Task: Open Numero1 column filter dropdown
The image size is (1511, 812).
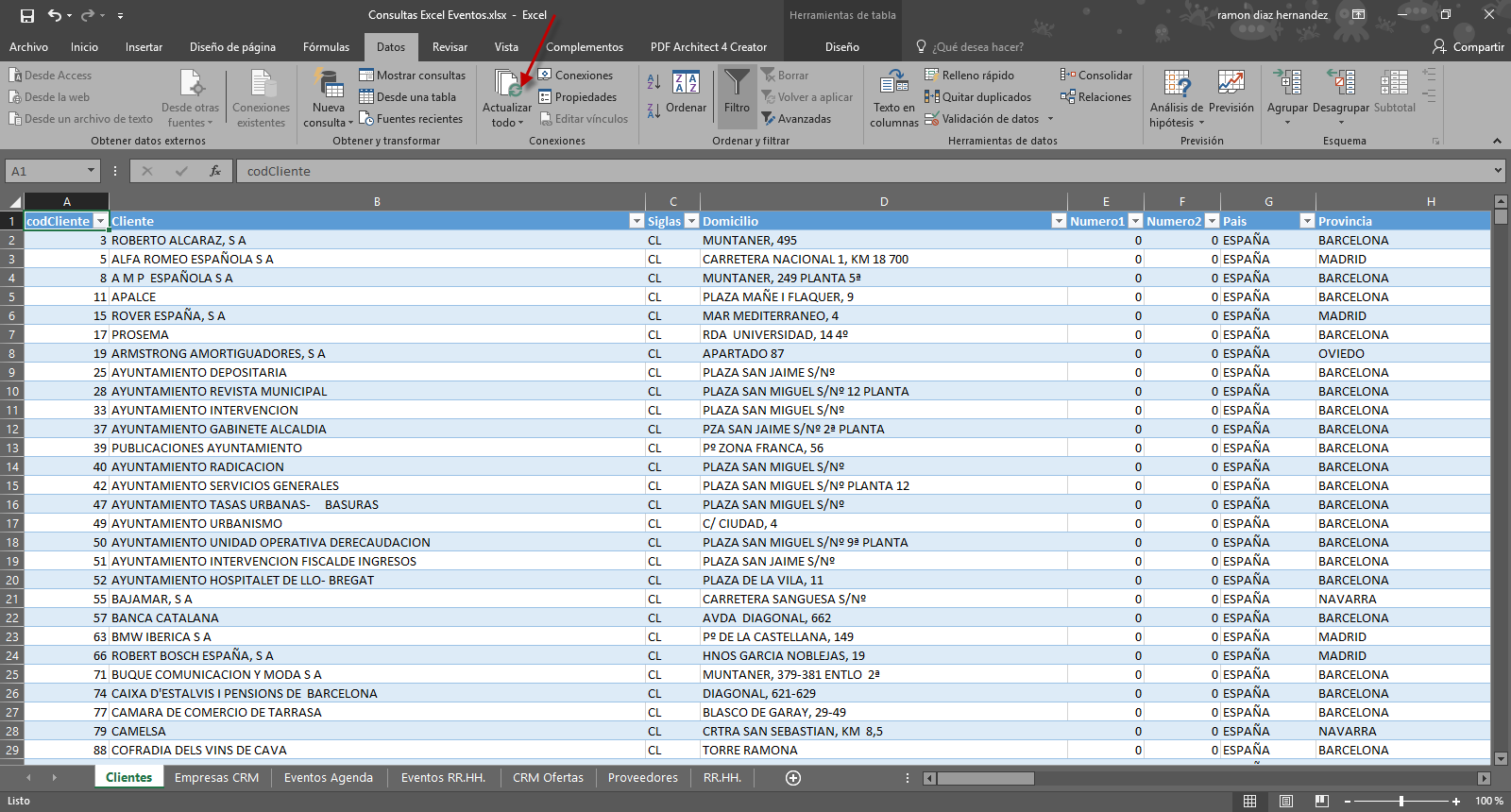Action: [x=1135, y=221]
